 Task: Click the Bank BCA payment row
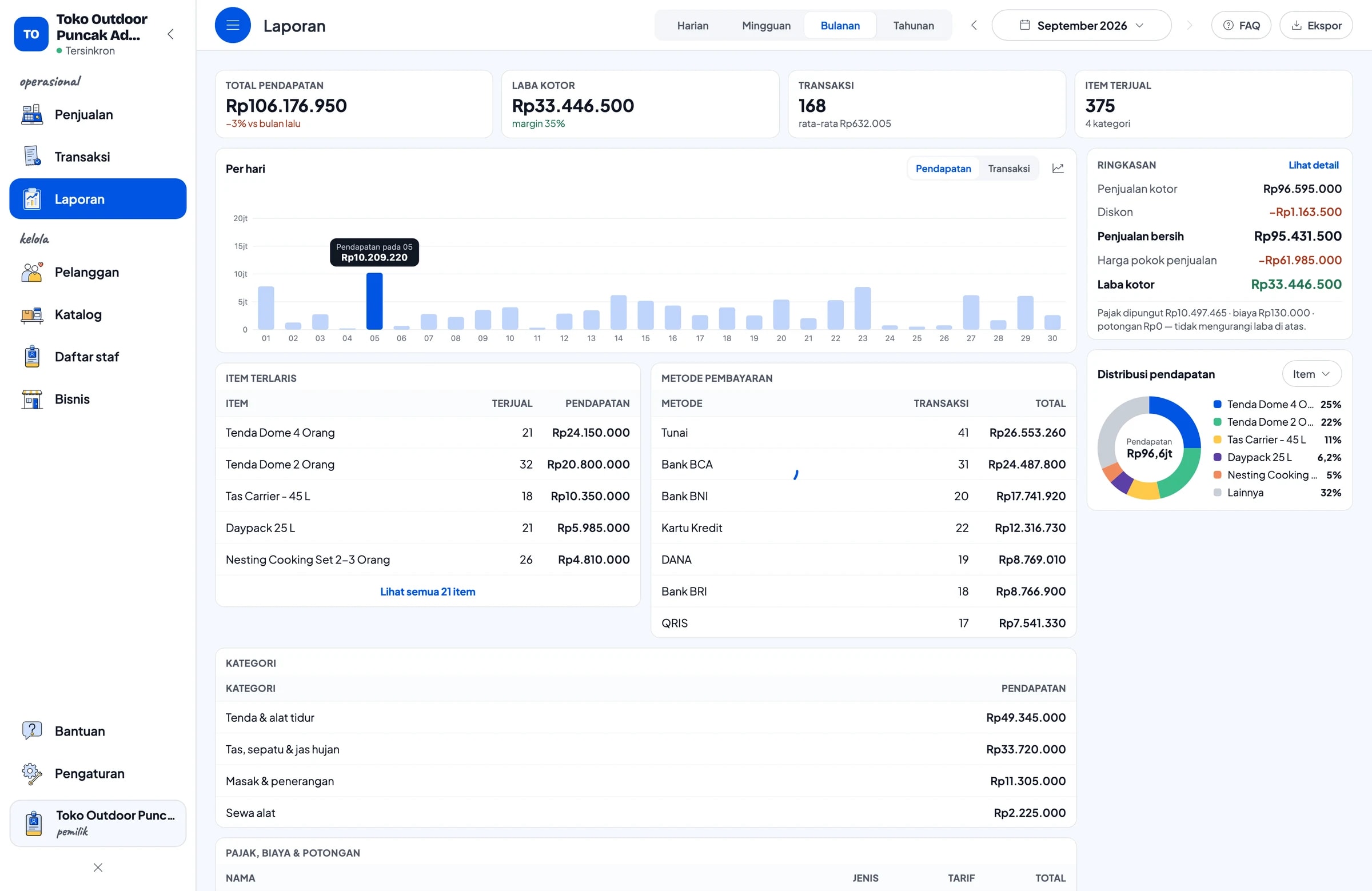pos(863,464)
